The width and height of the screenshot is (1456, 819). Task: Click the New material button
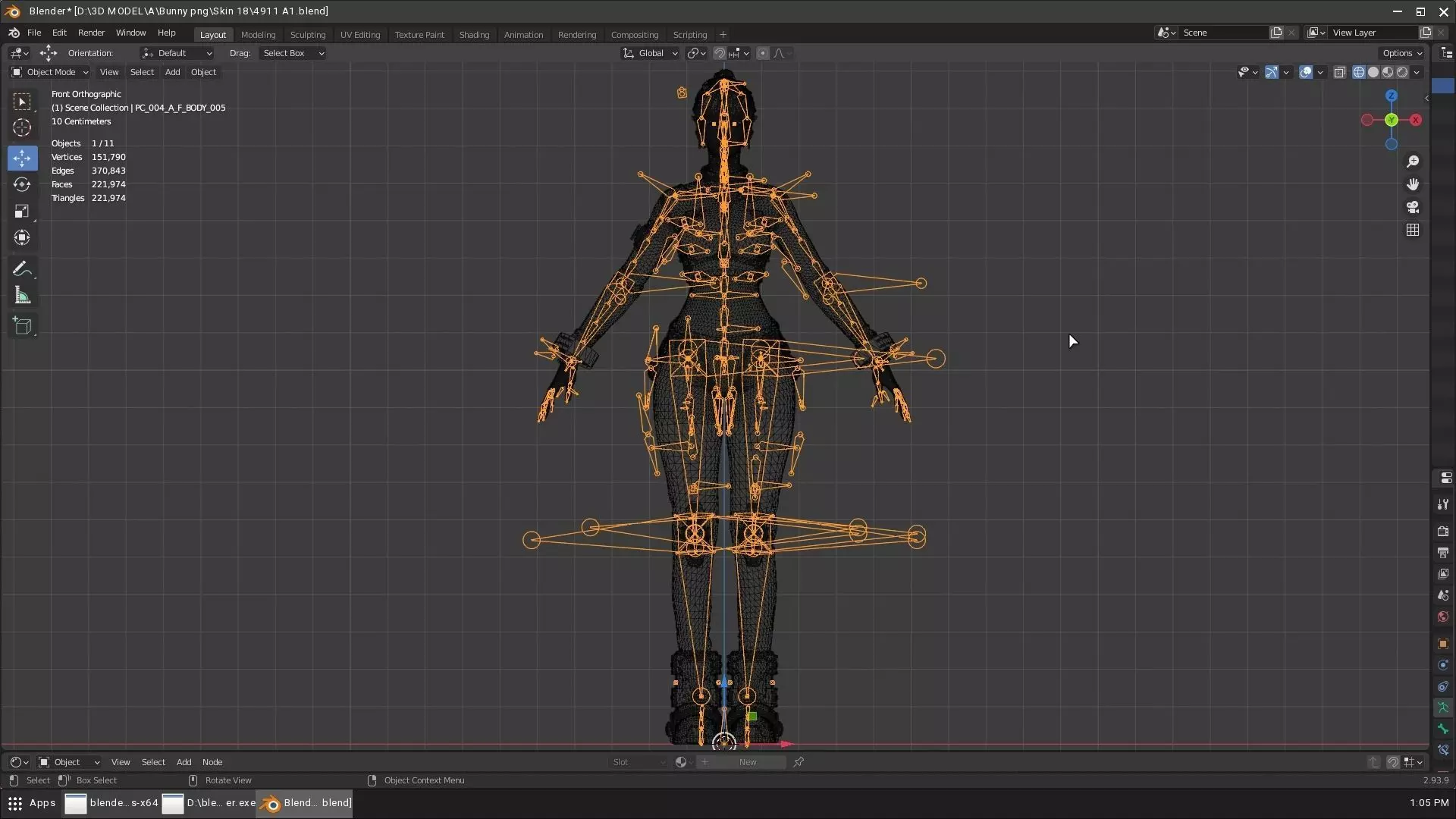(x=740, y=762)
